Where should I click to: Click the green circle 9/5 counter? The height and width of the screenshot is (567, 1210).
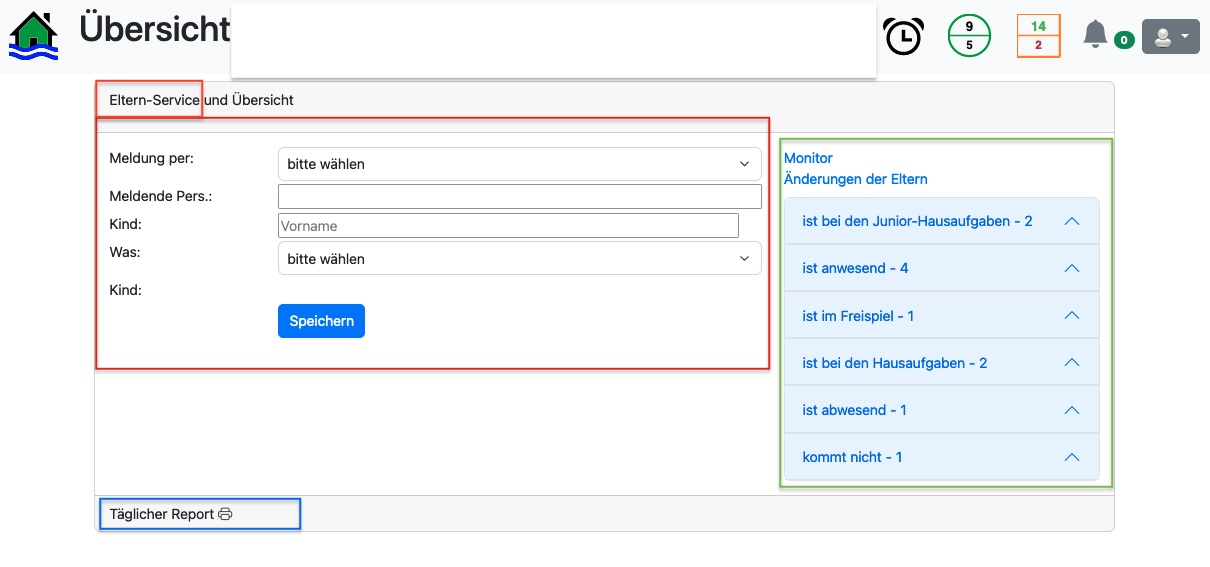pyautogui.click(x=969, y=37)
